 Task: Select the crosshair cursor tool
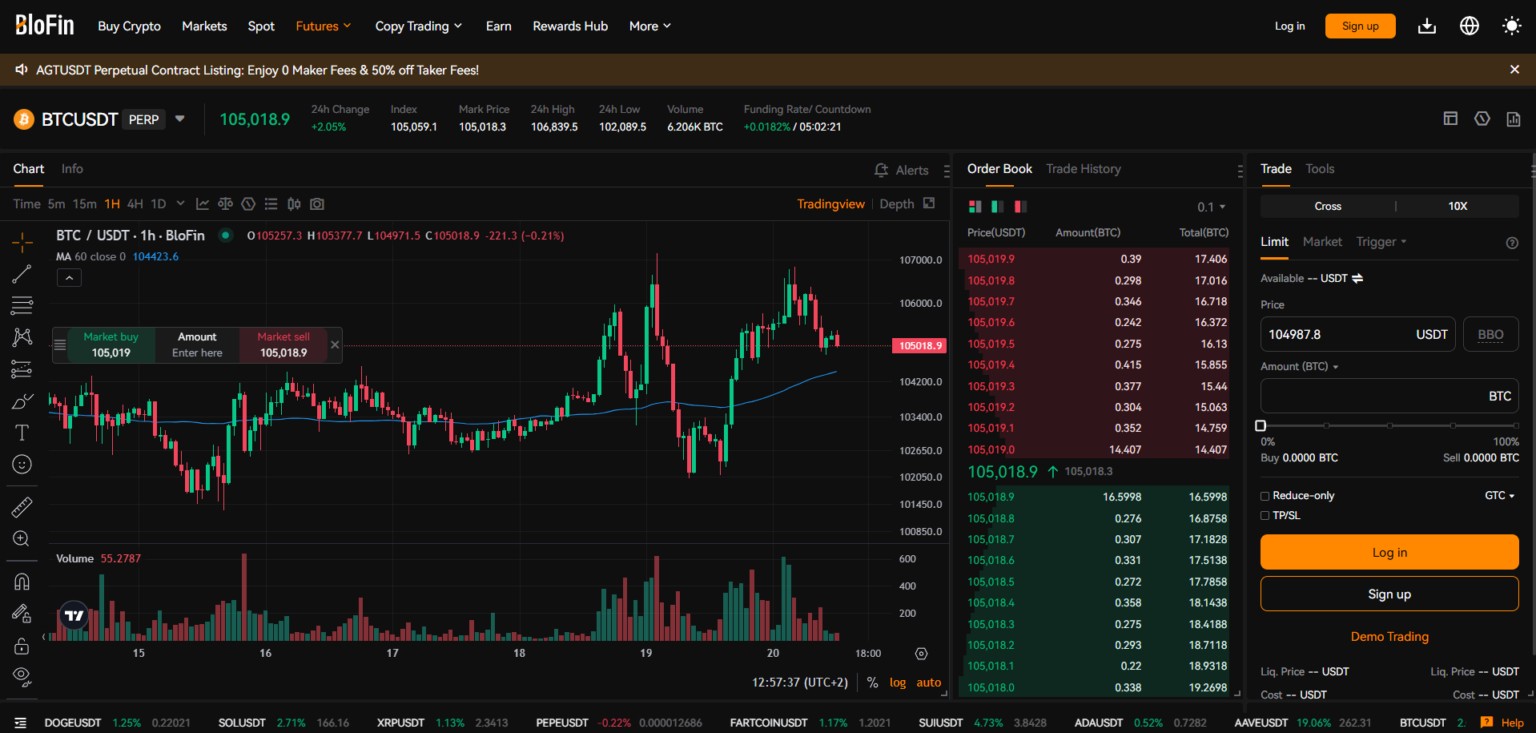(21, 242)
